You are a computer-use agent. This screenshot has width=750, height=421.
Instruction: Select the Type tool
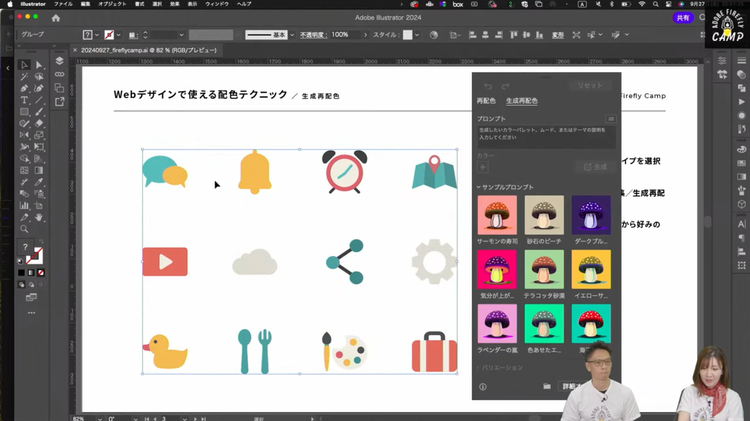(25, 100)
